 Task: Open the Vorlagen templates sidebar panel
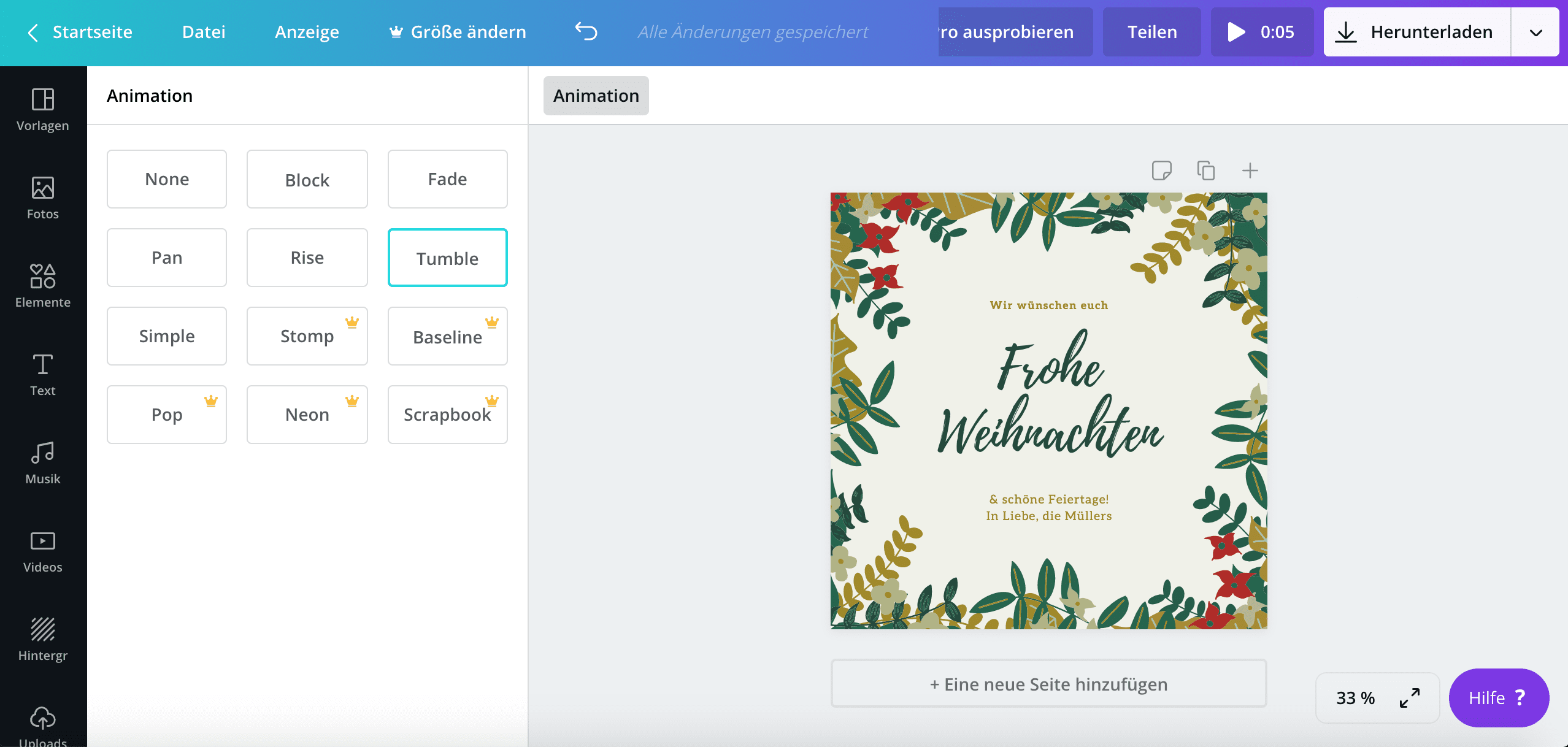(x=42, y=110)
